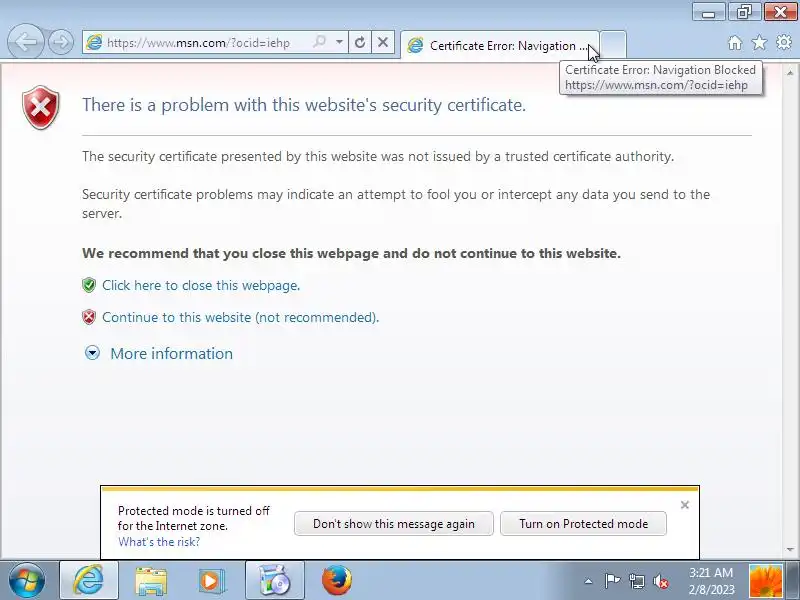
Task: Refresh the page with the reload icon
Action: tap(360, 42)
